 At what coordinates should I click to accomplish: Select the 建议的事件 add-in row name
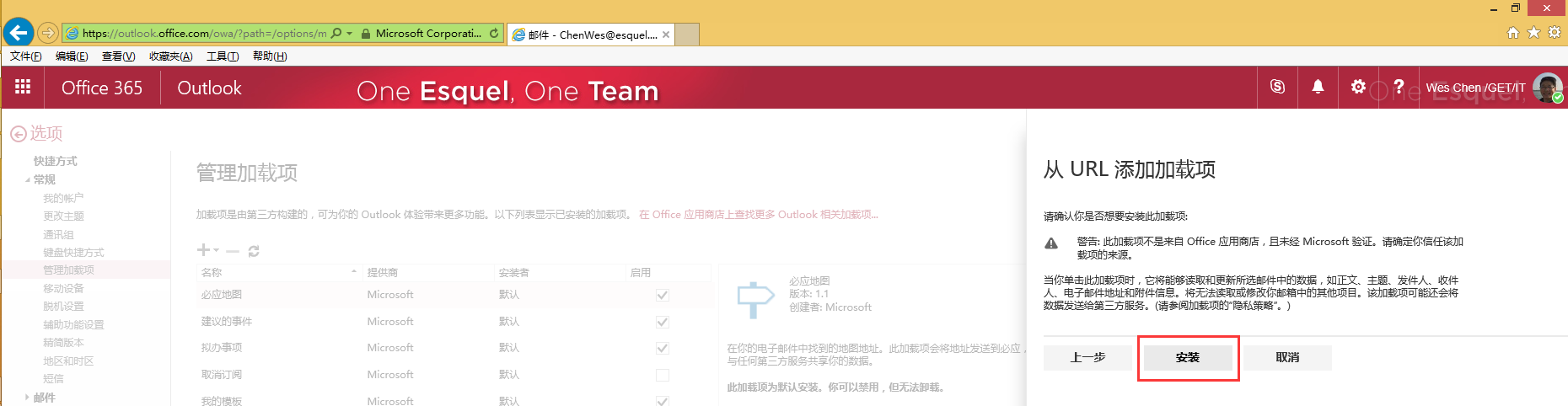tap(226, 322)
